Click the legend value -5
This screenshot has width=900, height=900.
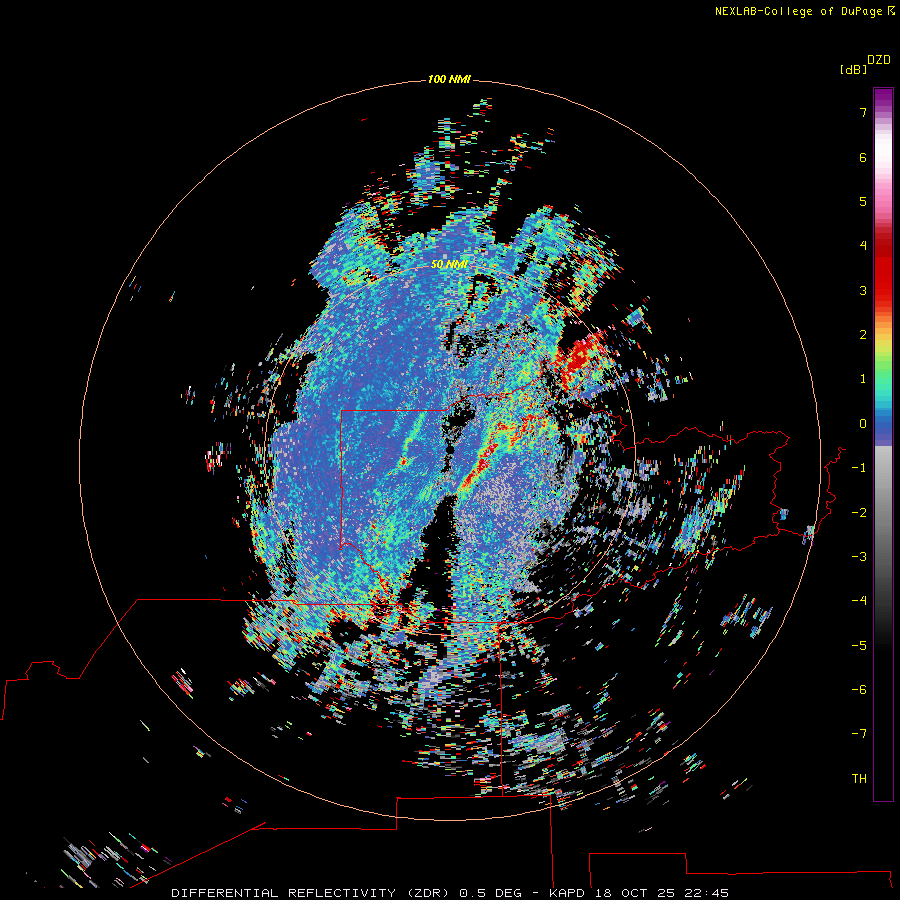click(x=859, y=645)
